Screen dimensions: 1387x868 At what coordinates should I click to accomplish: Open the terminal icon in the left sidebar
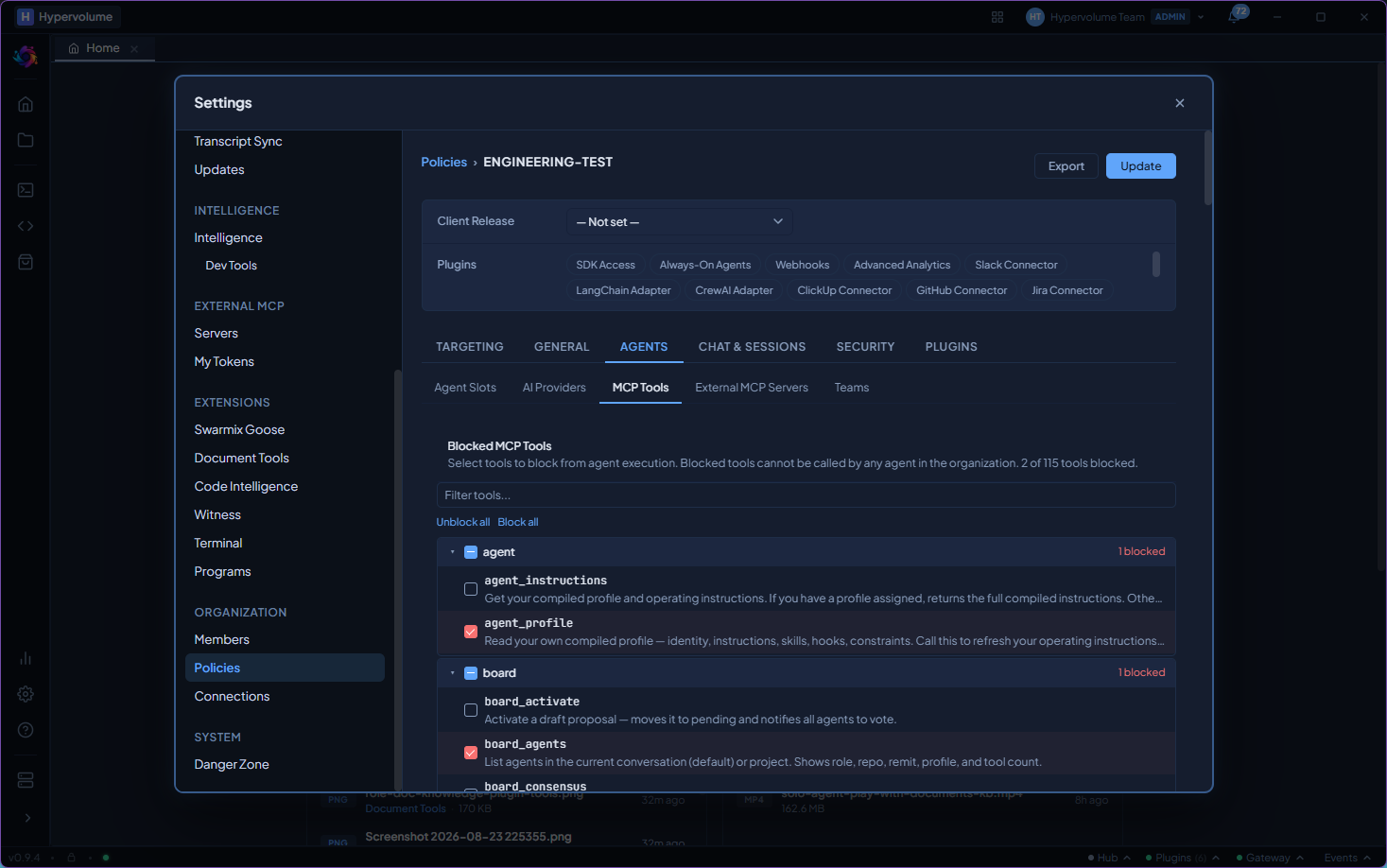(x=26, y=190)
